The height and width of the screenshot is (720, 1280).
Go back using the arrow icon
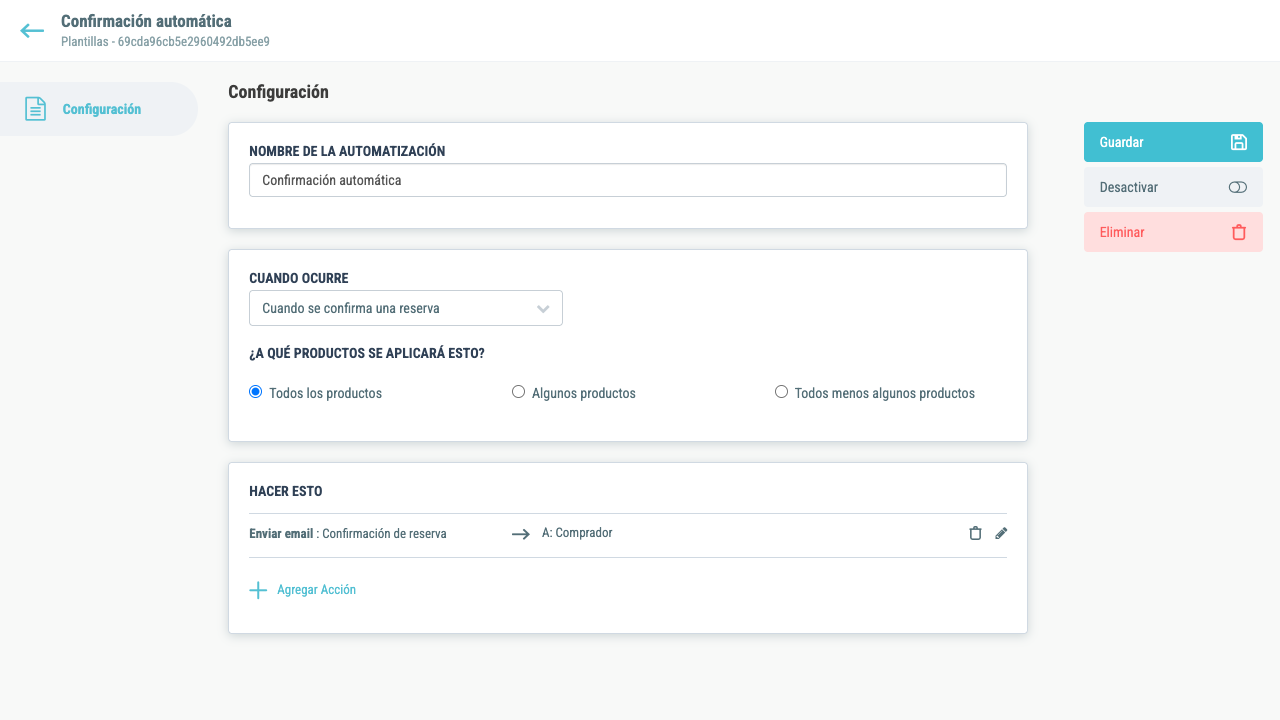pos(32,31)
